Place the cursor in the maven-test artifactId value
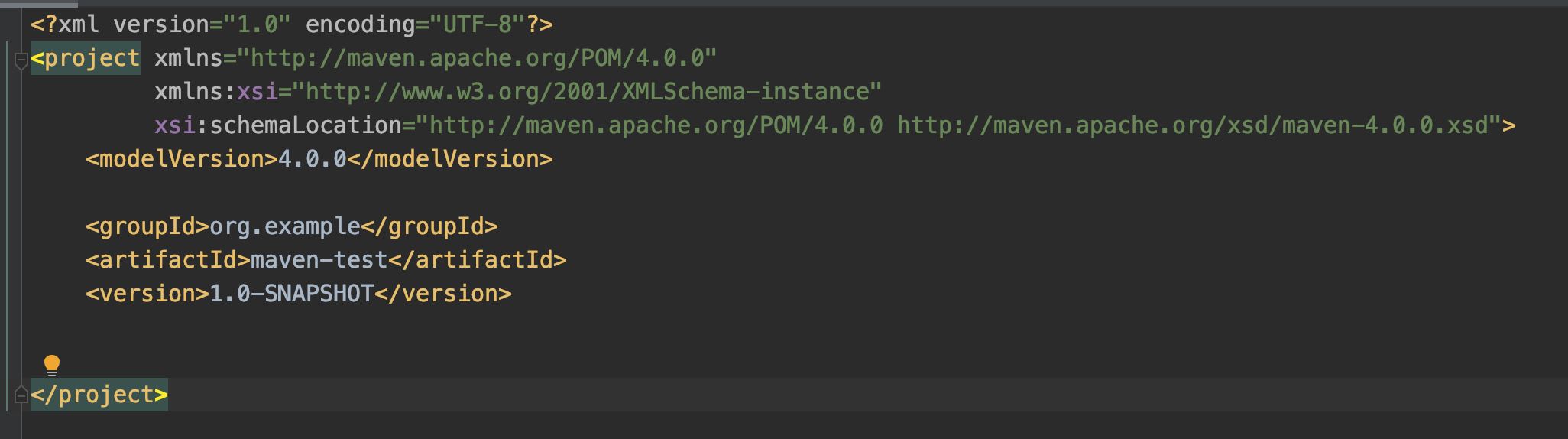 point(319,260)
